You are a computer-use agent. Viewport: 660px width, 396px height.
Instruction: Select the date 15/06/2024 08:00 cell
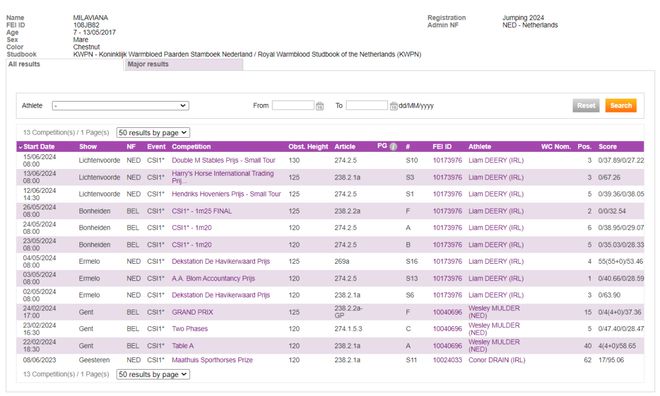point(40,160)
